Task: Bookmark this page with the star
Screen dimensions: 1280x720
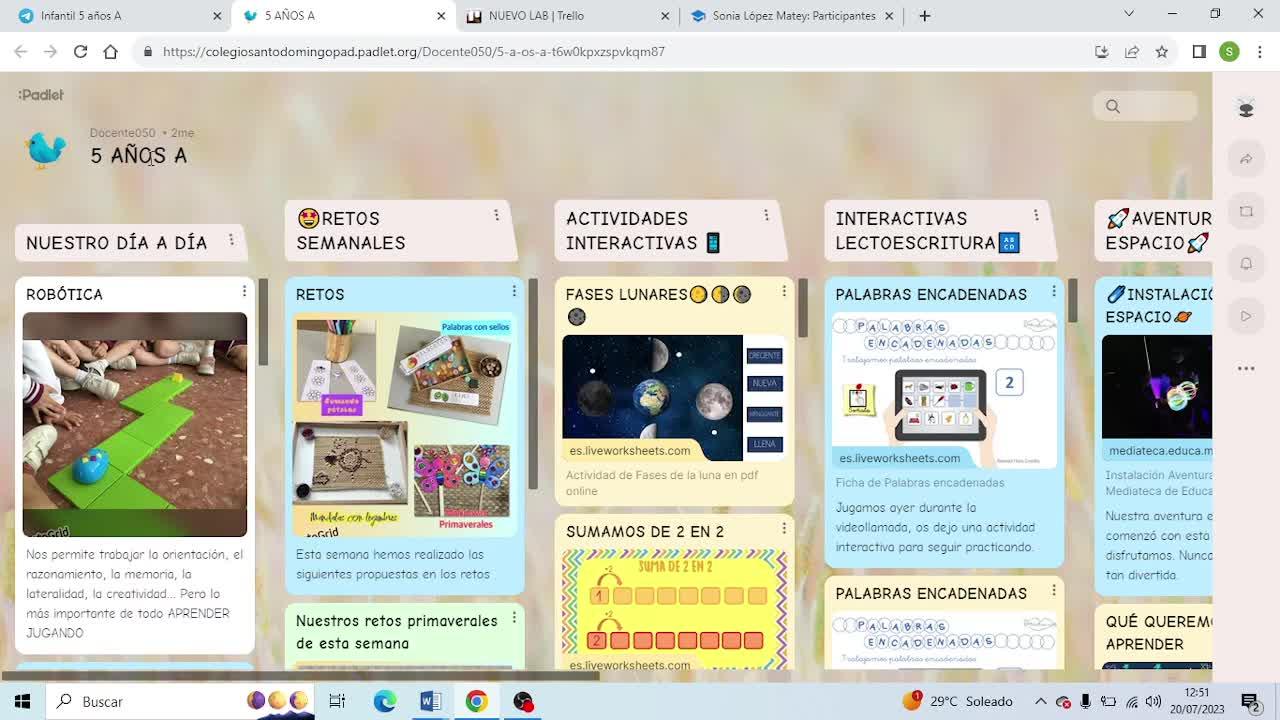Action: (1162, 52)
